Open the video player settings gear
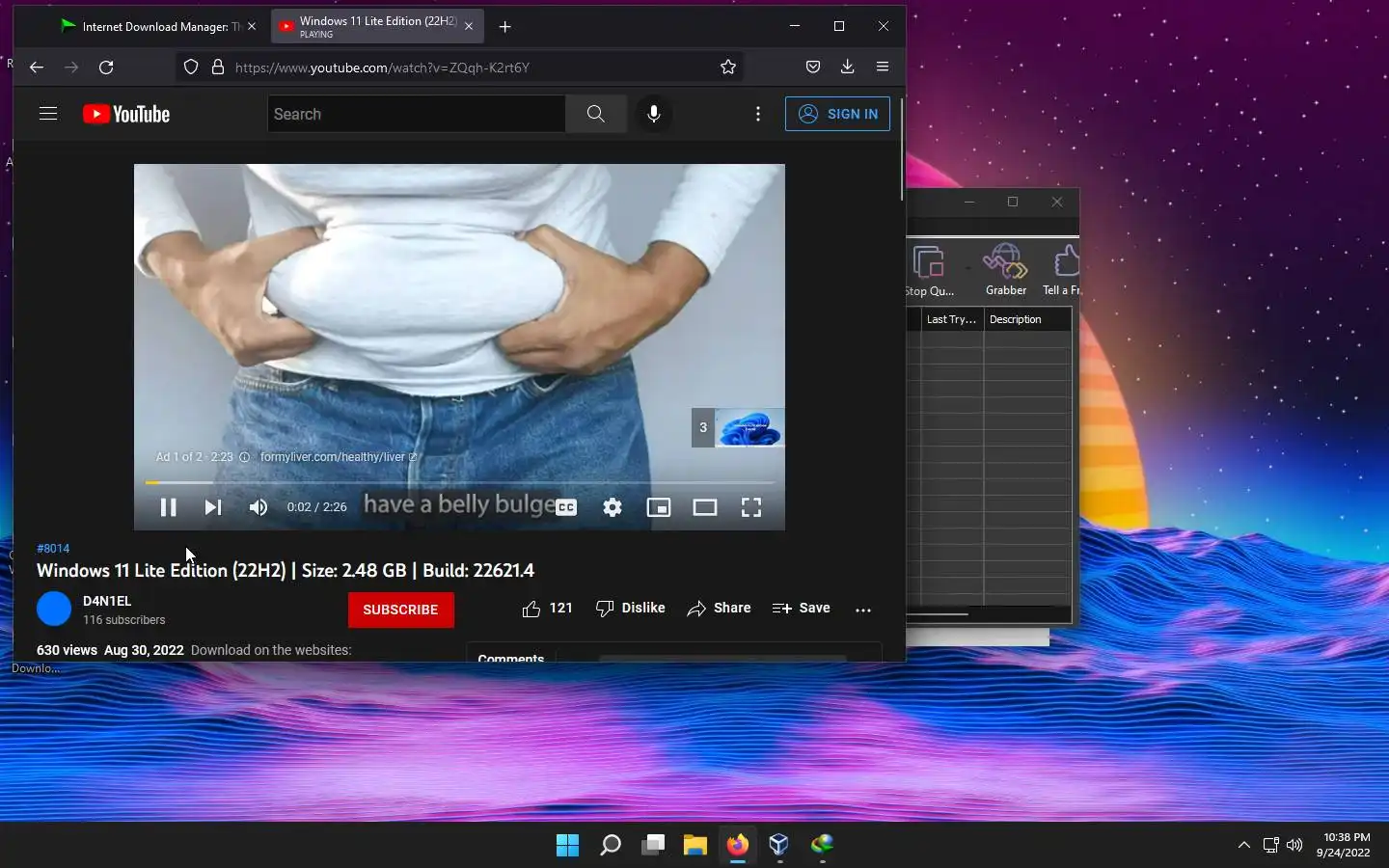 (x=613, y=507)
